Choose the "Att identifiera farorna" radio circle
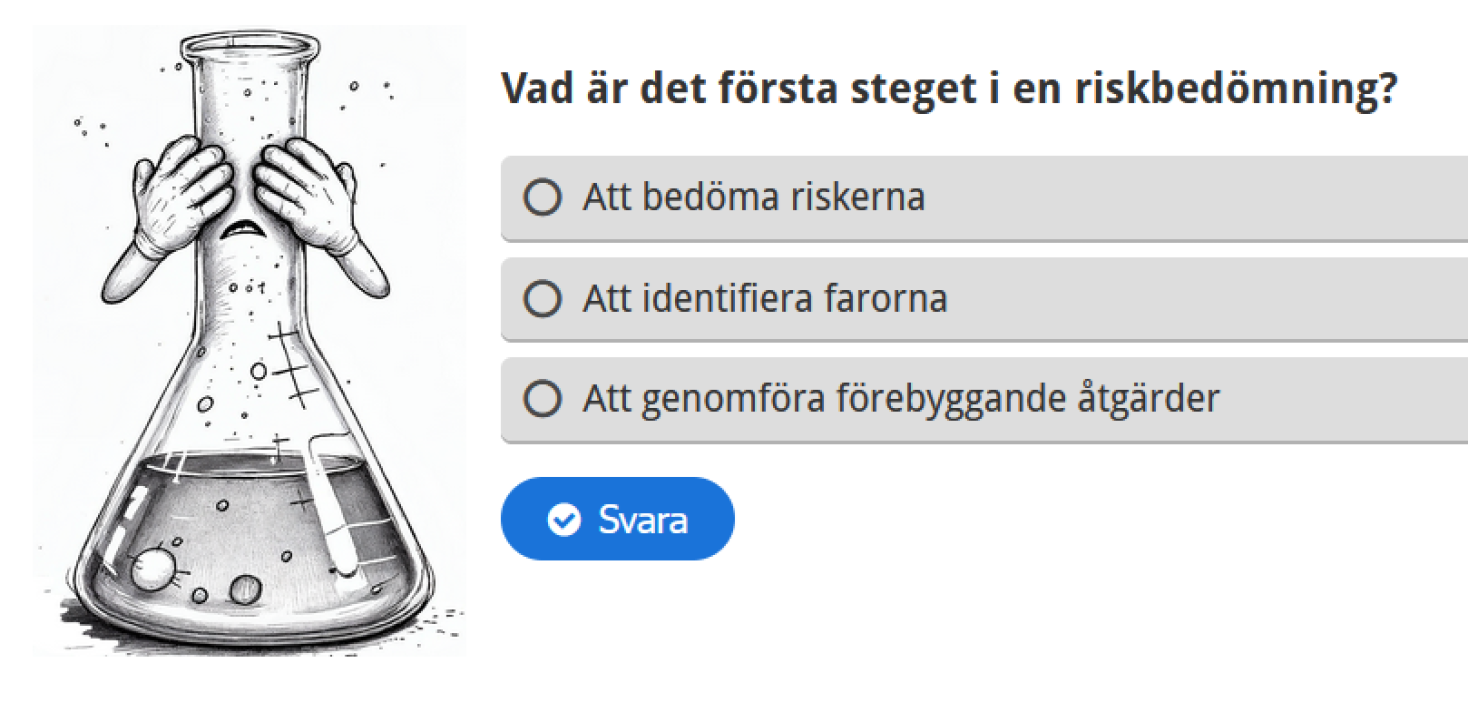The image size is (1468, 710). pyautogui.click(x=543, y=298)
